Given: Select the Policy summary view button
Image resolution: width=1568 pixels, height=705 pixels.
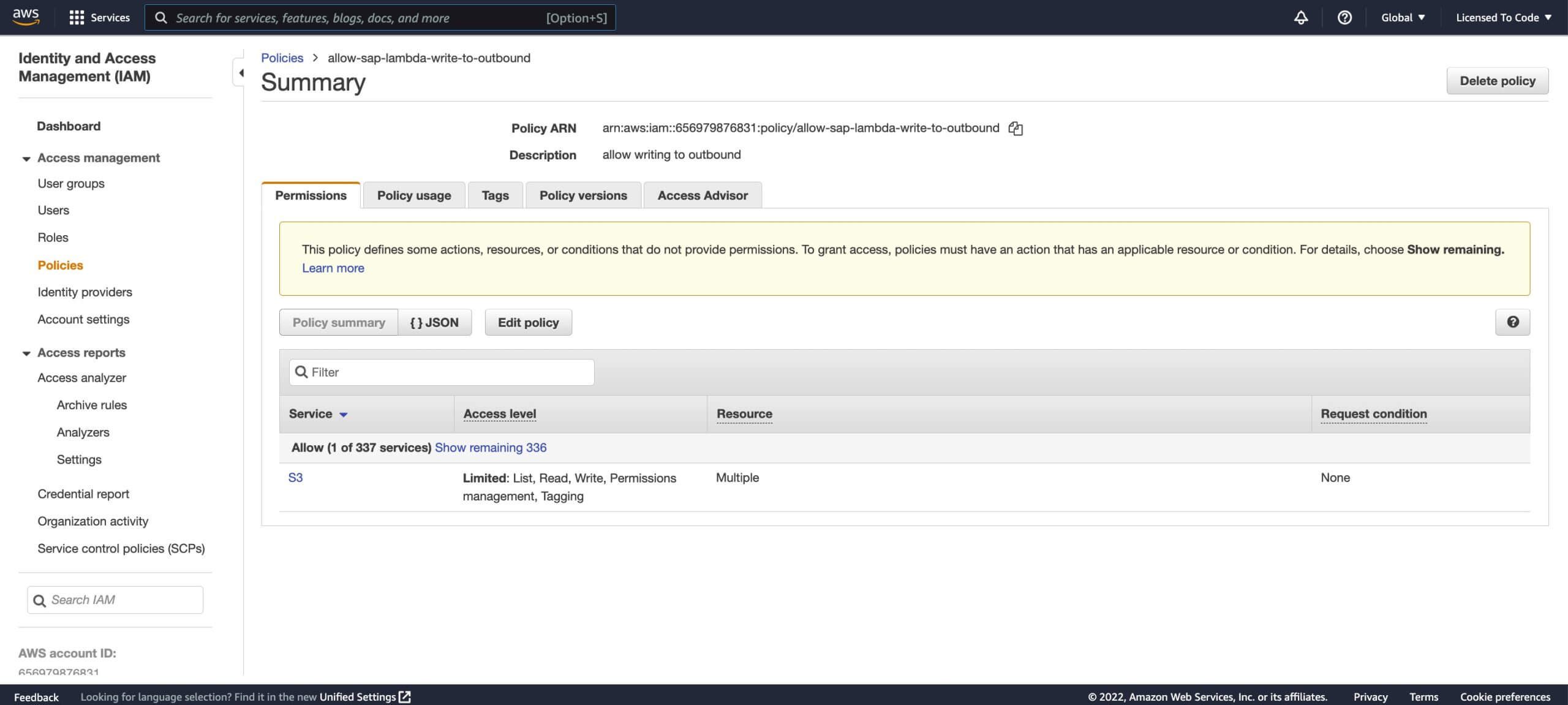Looking at the screenshot, I should [339, 322].
